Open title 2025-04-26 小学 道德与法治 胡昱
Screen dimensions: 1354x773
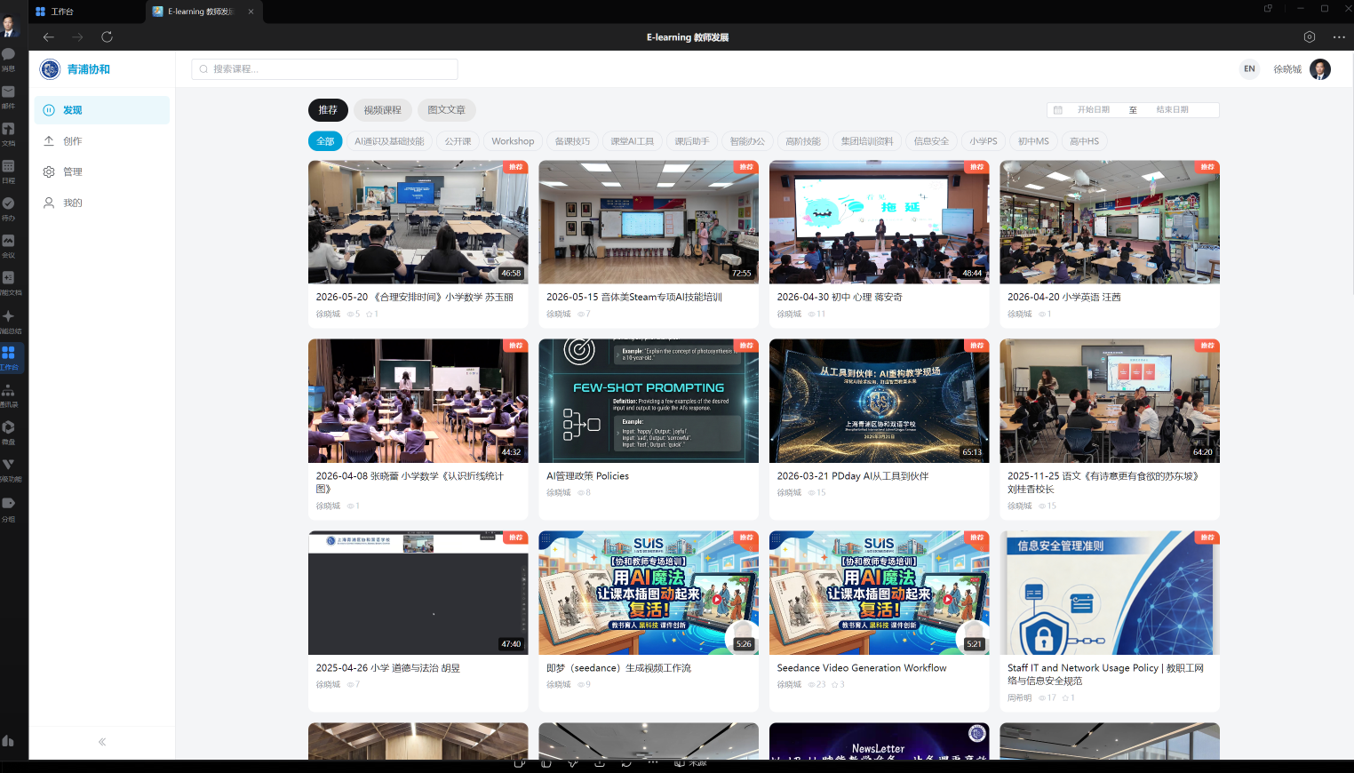(388, 668)
